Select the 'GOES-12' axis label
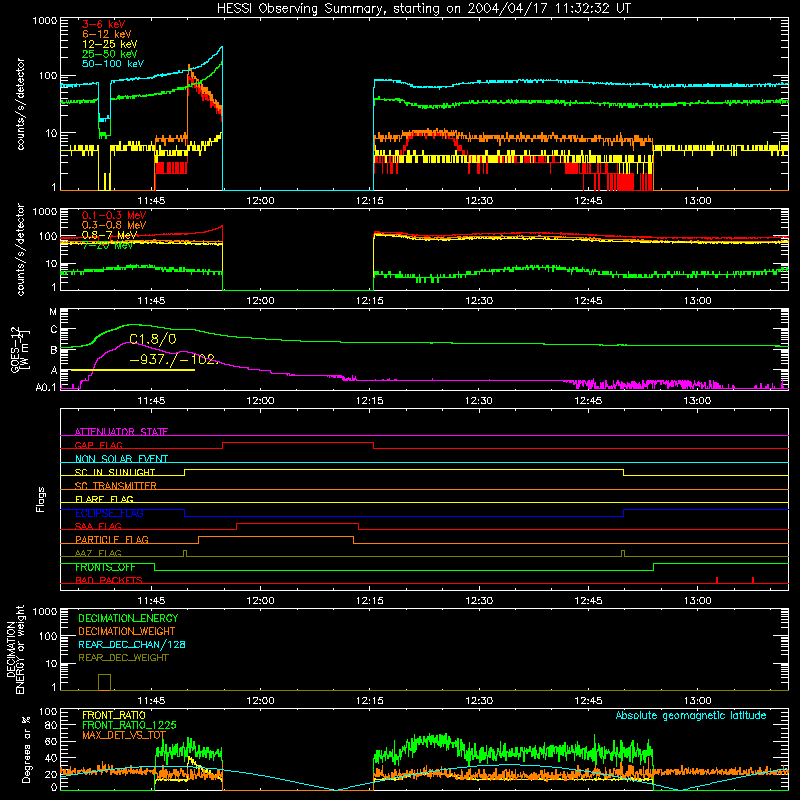Image resolution: width=800 pixels, height=800 pixels. (16, 349)
